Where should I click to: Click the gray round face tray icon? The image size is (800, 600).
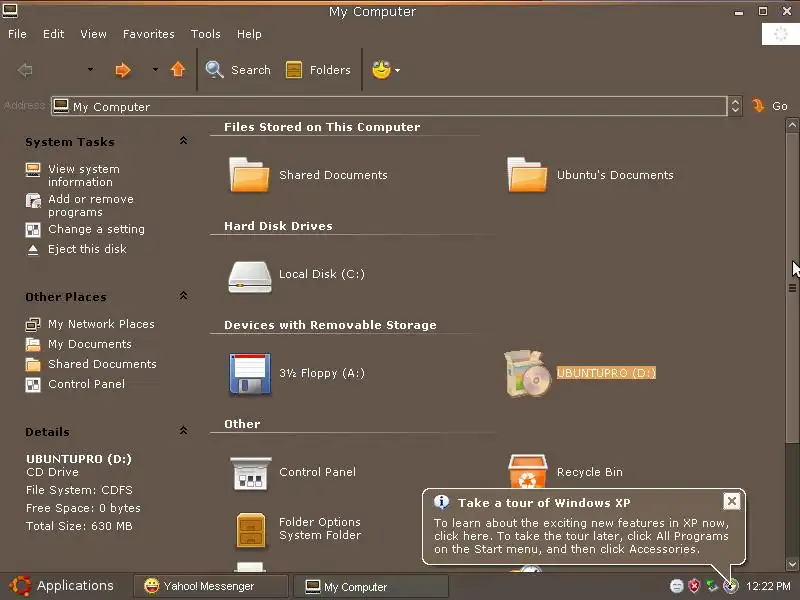677,586
